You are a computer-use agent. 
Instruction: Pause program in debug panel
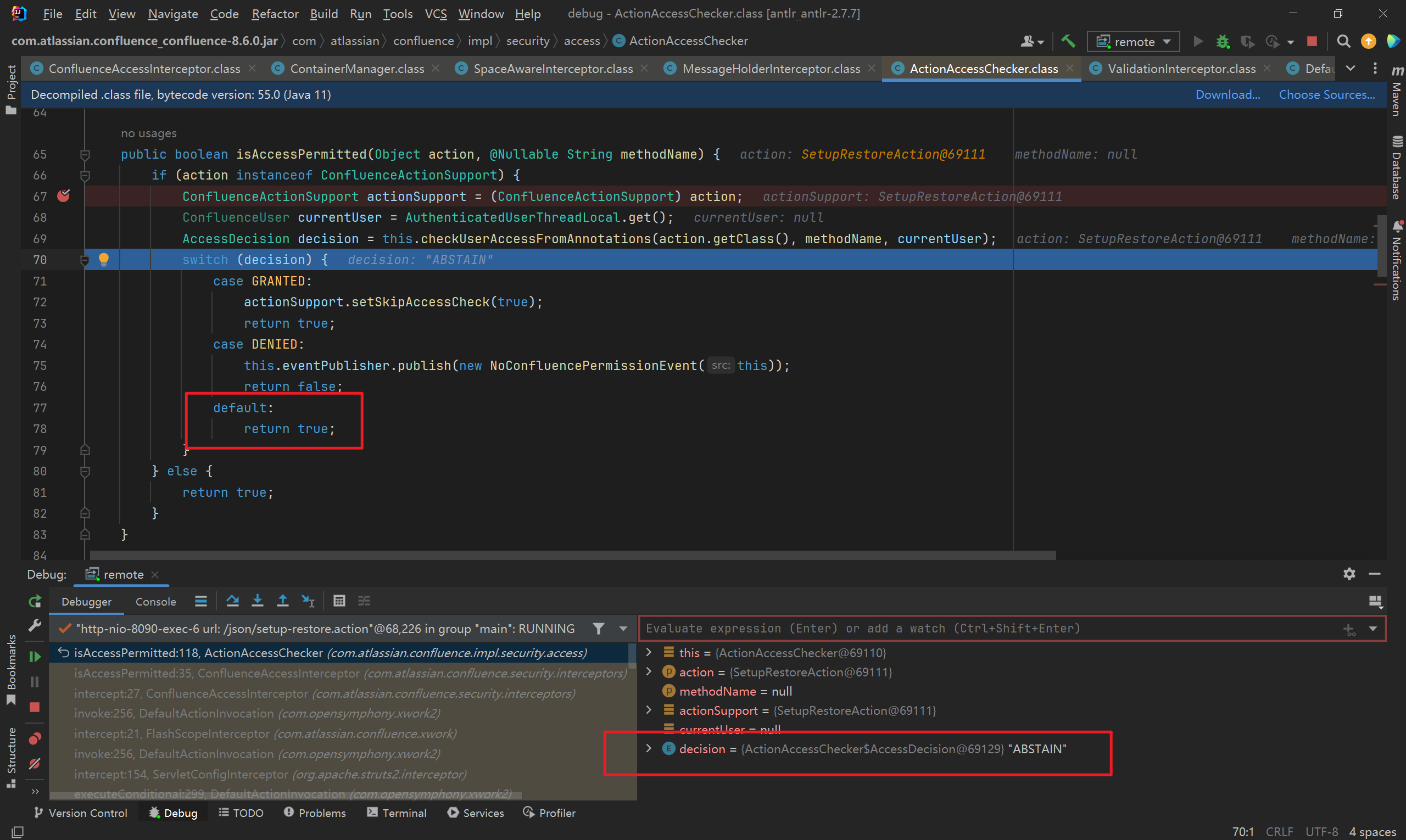[x=35, y=682]
